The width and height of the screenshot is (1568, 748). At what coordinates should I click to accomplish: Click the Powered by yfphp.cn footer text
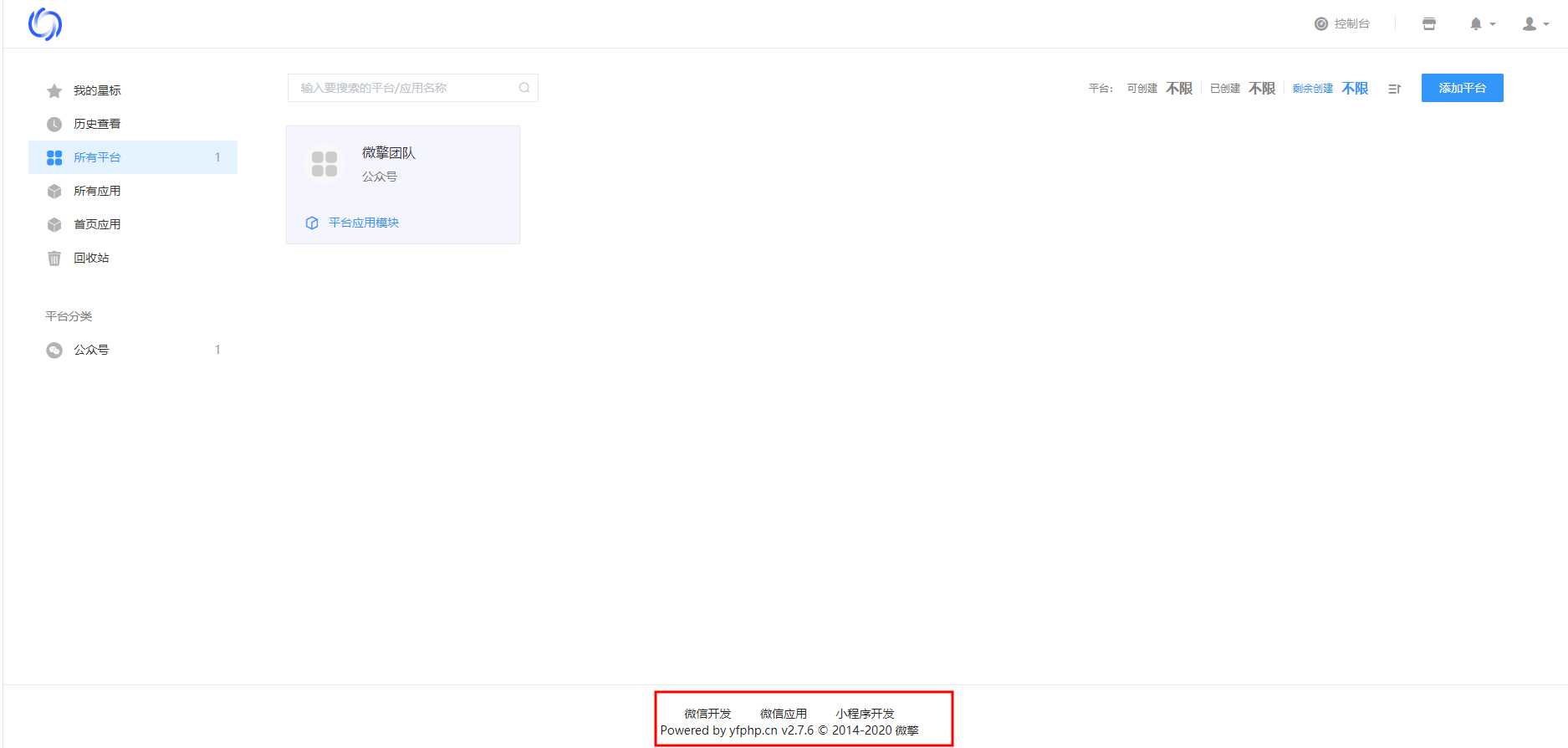[789, 730]
